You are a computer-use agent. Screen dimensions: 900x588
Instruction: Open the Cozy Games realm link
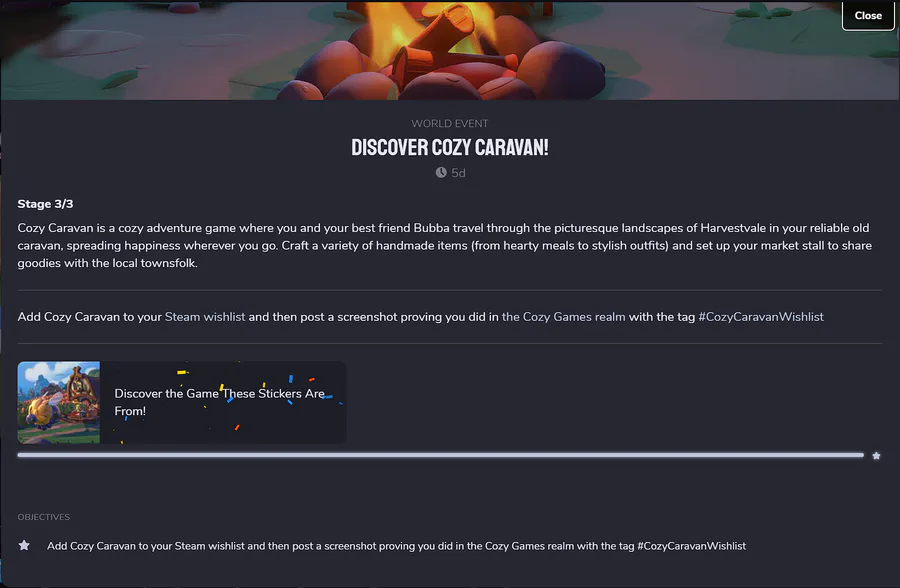[x=563, y=316]
